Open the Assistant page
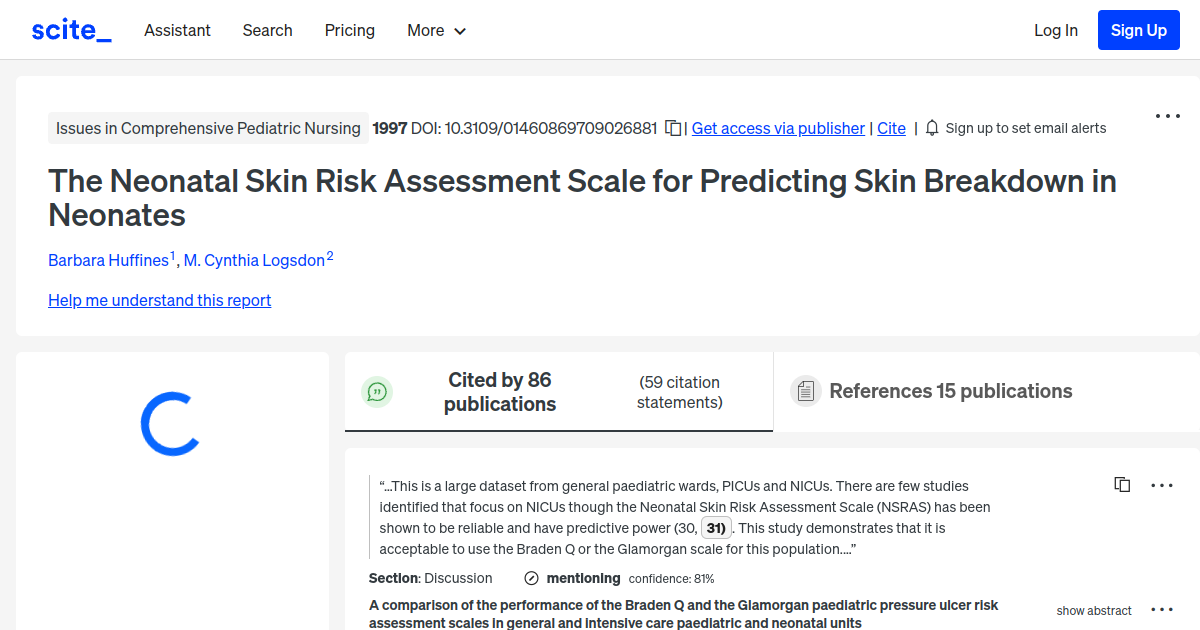This screenshot has width=1200, height=630. coord(177,30)
